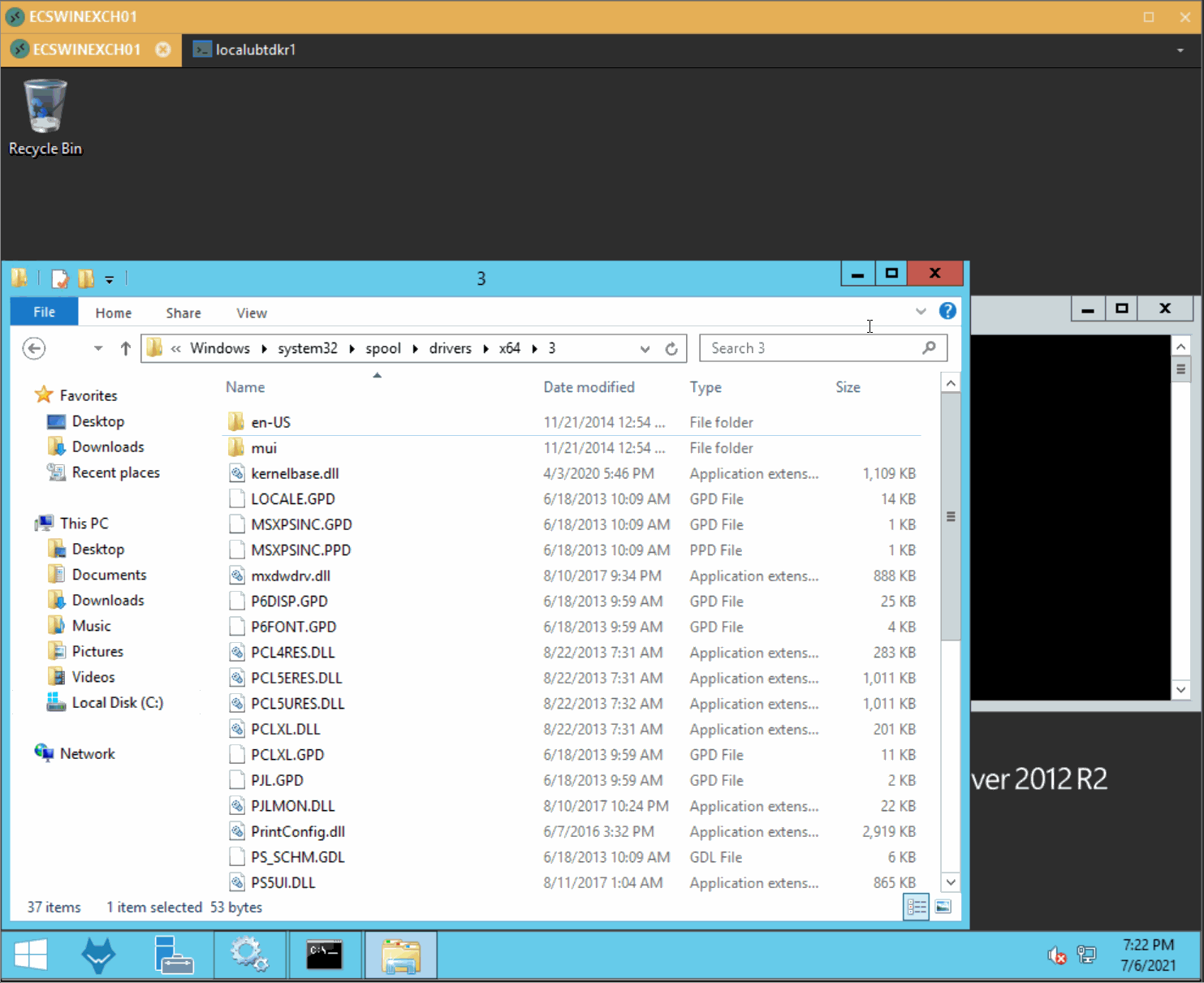Sort files by the Date modified column
This screenshot has width=1204, height=983.
[589, 387]
